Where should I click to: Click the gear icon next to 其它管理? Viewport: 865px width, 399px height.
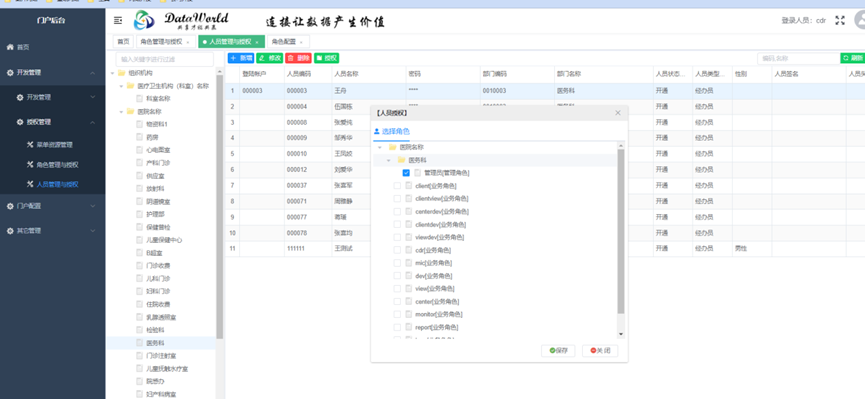10,231
